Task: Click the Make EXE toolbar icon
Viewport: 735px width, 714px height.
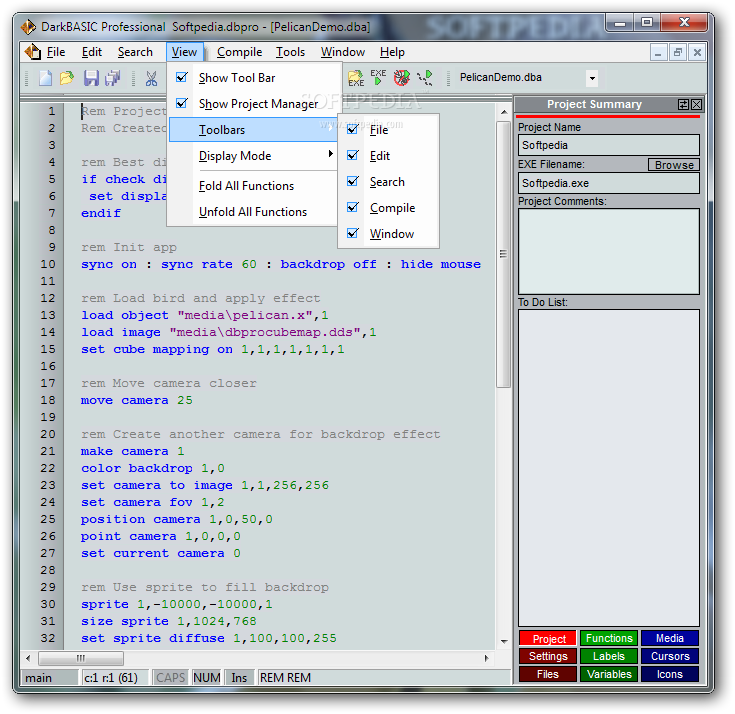Action: (x=356, y=78)
